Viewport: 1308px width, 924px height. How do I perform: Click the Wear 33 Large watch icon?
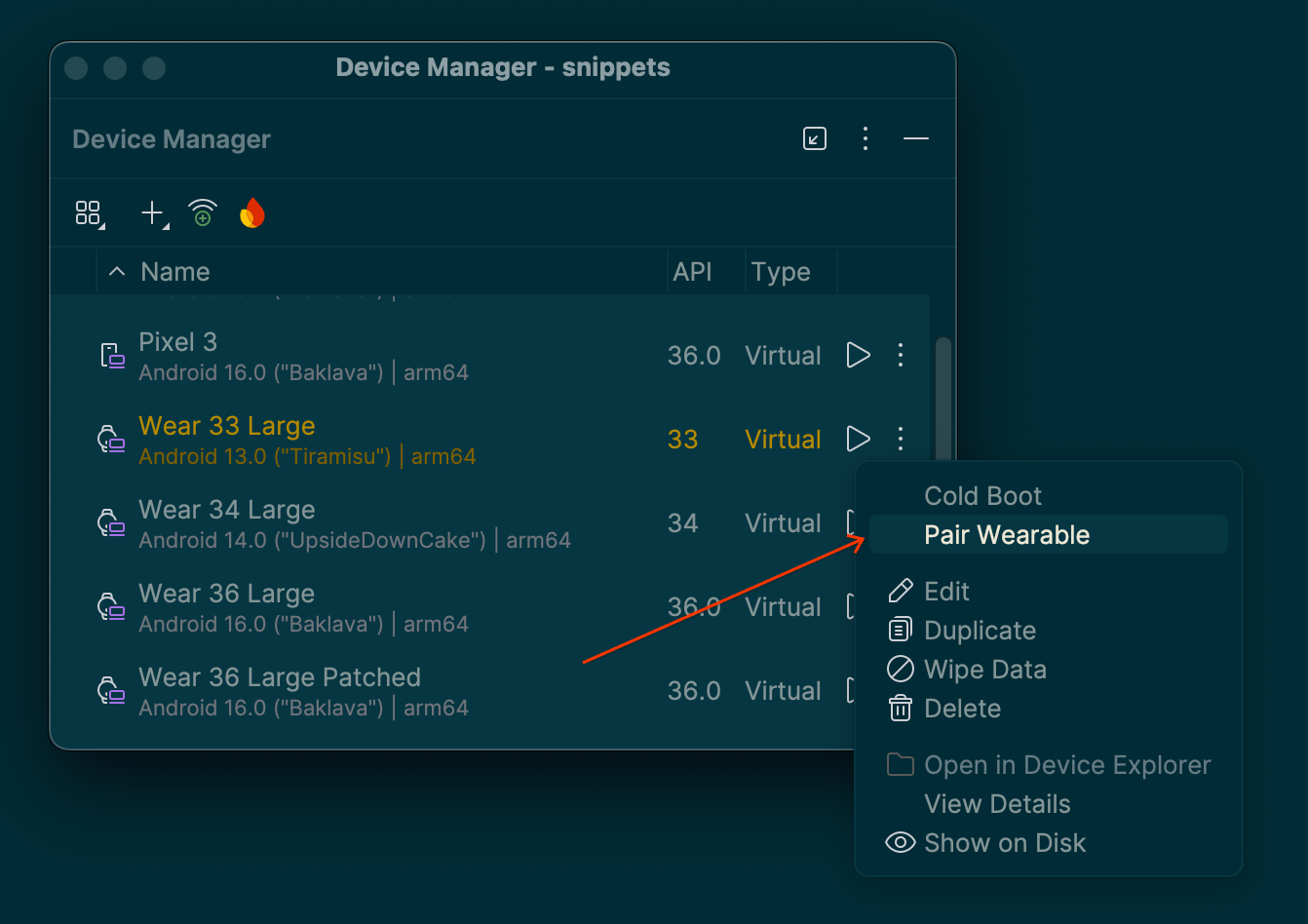(x=110, y=439)
